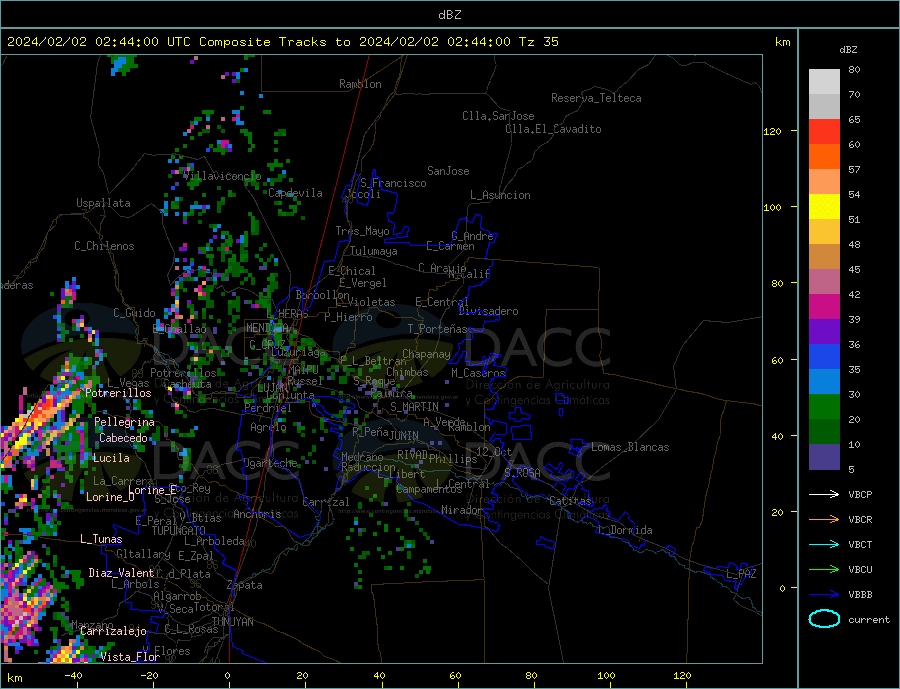Screen dimensions: 900x689
Task: Click the 'Potrerillos' white label
Action: [118, 393]
